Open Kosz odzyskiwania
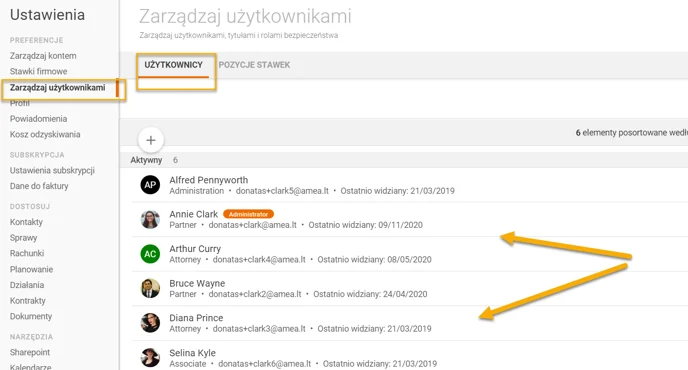The image size is (688, 370). pos(45,134)
